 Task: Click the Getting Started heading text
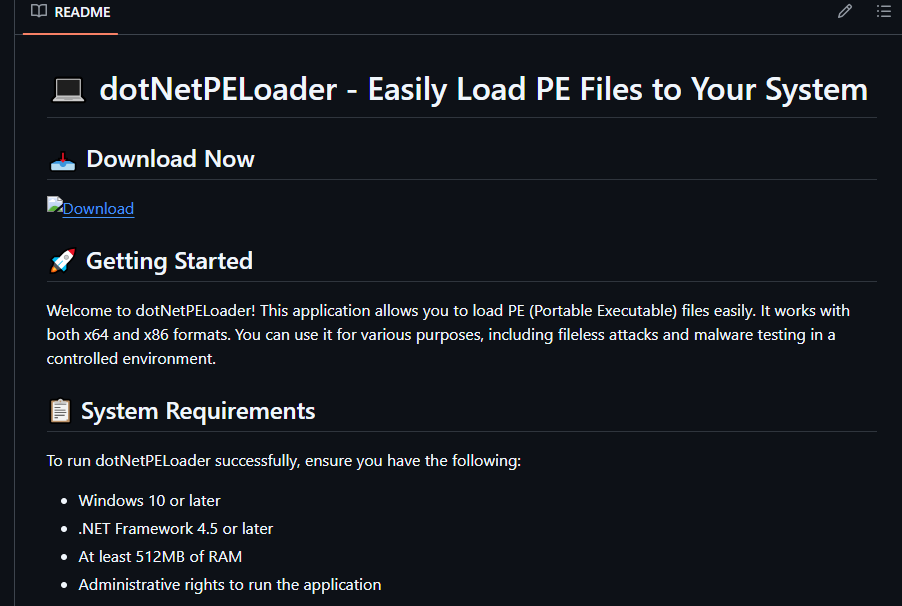[x=169, y=261]
